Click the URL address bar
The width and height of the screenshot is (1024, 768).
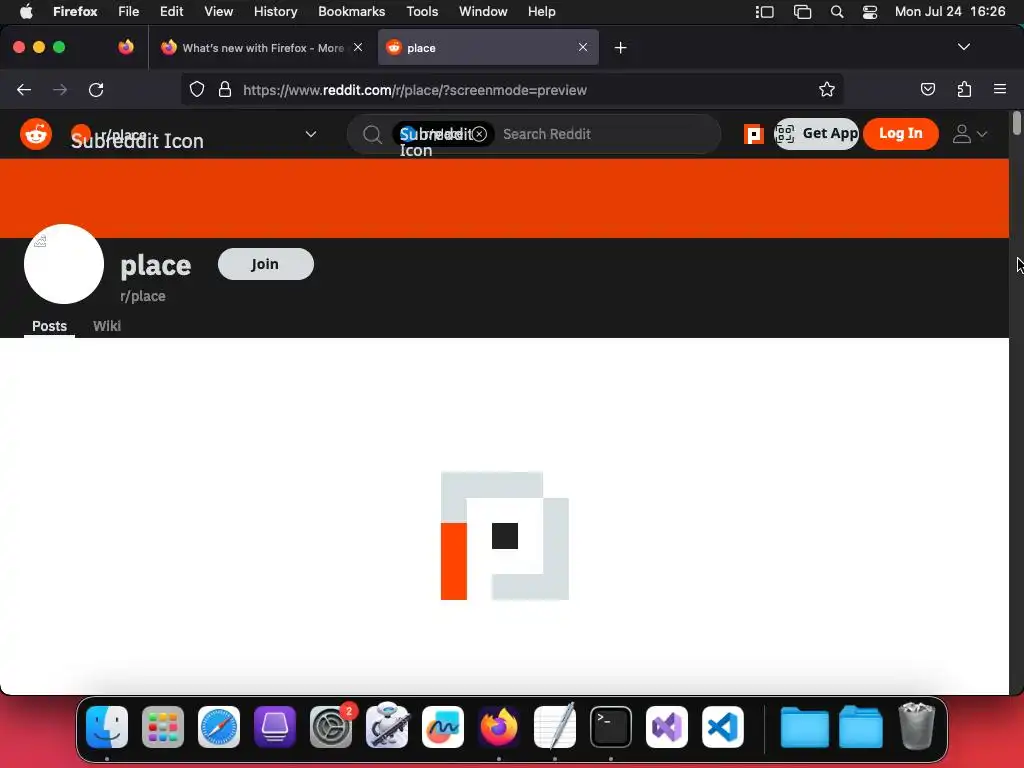(x=512, y=90)
